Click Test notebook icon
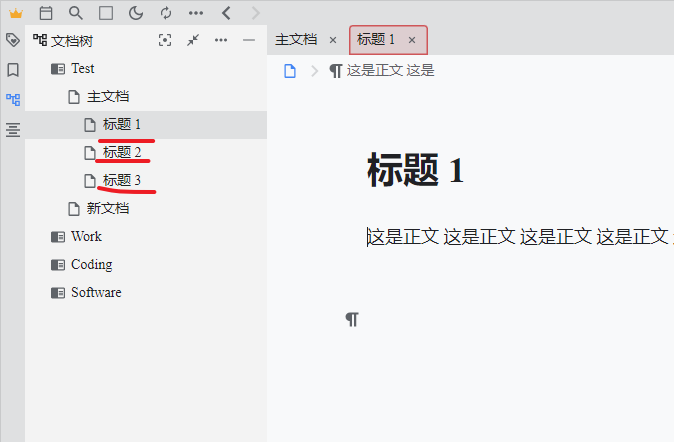674x442 pixels. [58, 69]
